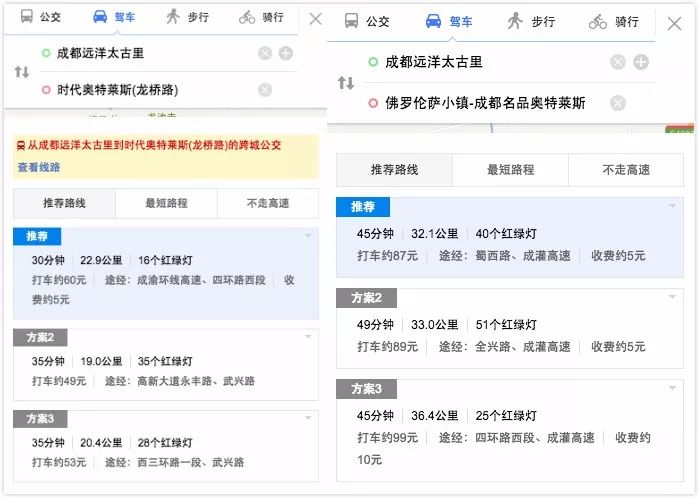Screen dimensions: 699x498
Task: Click the 打车约60元 text
Action: [58, 280]
